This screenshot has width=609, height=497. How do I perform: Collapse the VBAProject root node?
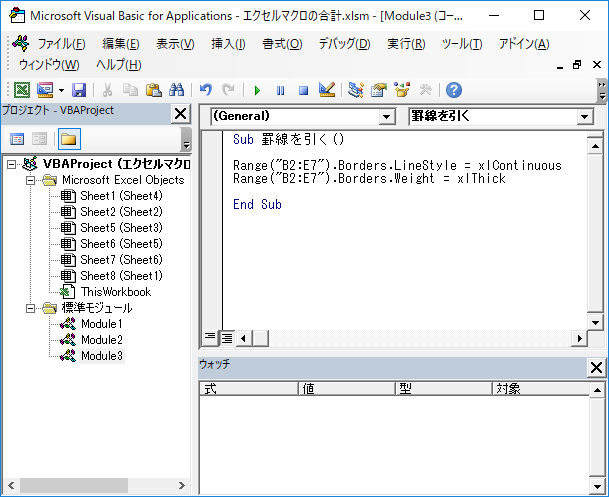12,165
